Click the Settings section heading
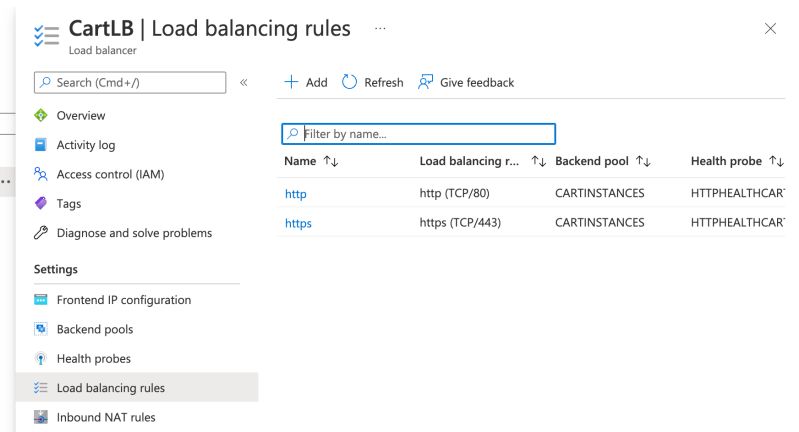 [56, 269]
